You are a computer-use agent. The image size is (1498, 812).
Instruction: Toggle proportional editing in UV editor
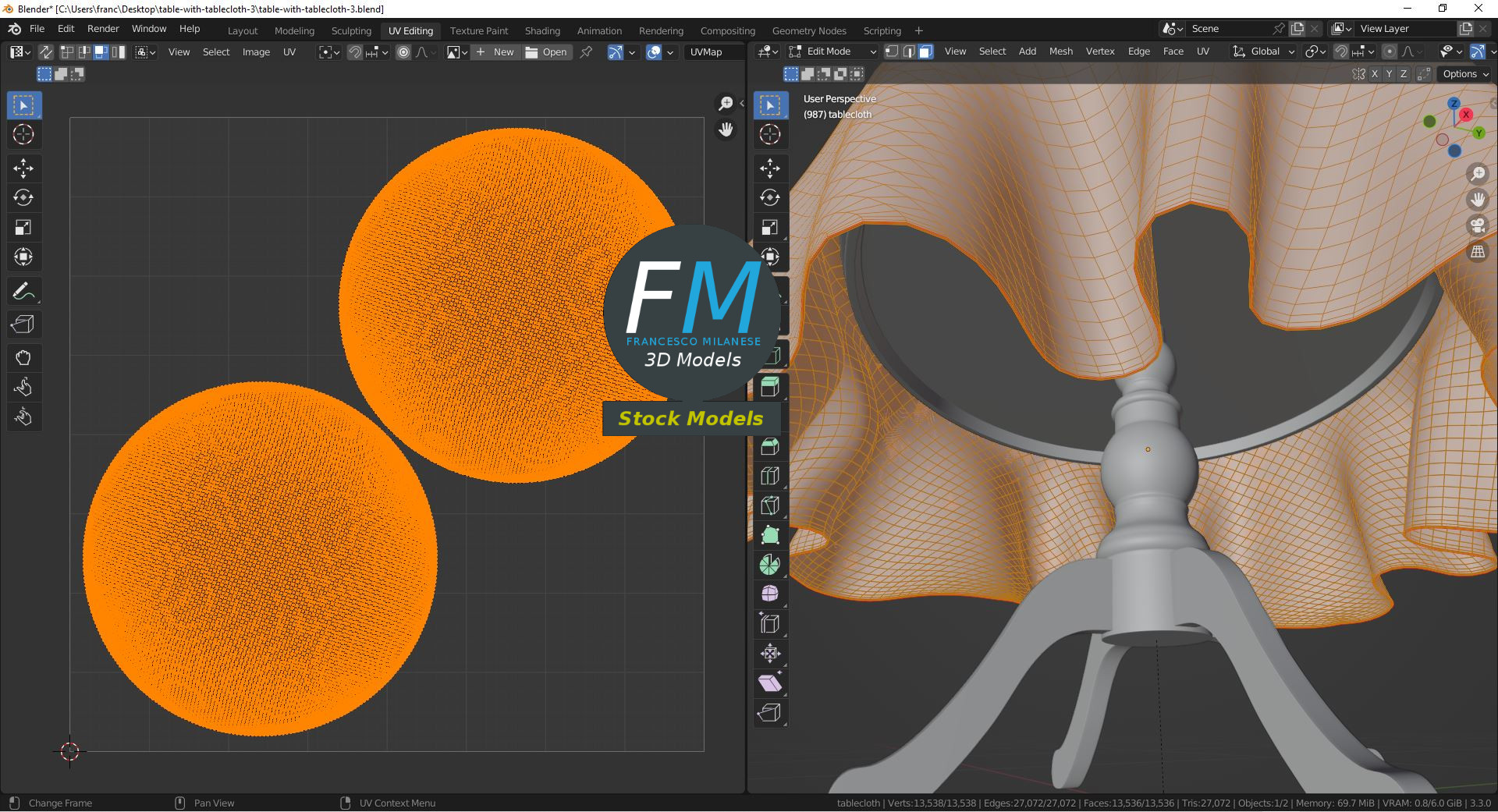coord(403,52)
